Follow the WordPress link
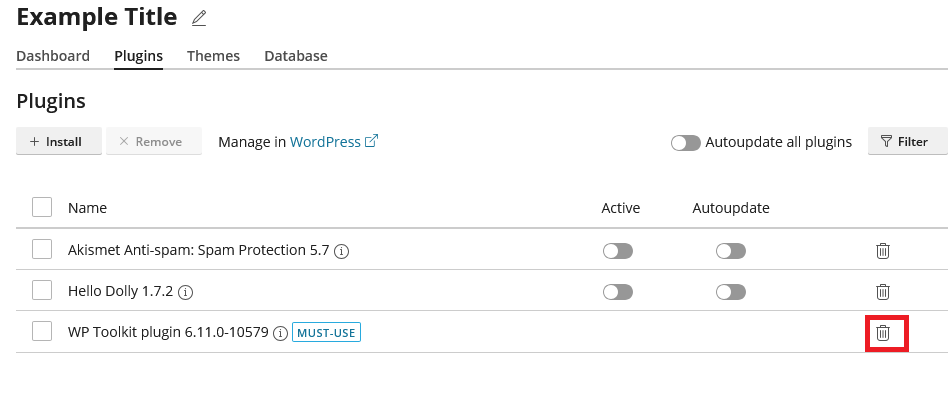The image size is (948, 393). 325,142
